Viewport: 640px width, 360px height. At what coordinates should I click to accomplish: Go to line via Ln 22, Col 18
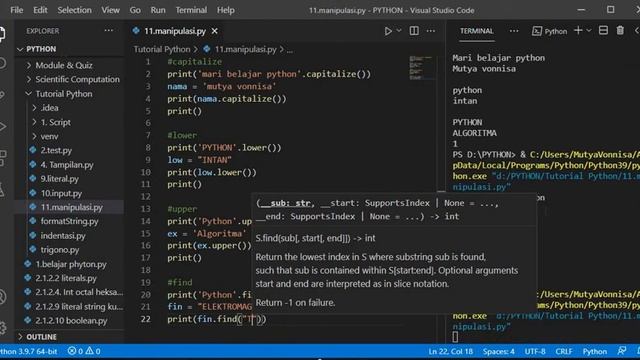(x=451, y=351)
